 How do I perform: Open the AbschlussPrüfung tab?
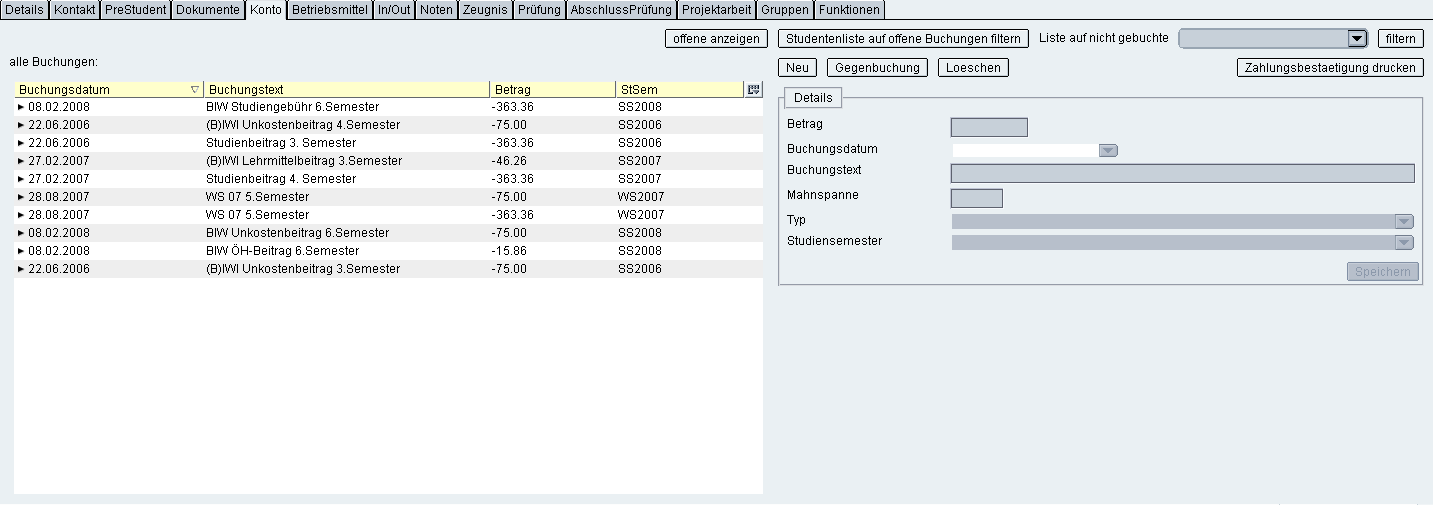[621, 10]
